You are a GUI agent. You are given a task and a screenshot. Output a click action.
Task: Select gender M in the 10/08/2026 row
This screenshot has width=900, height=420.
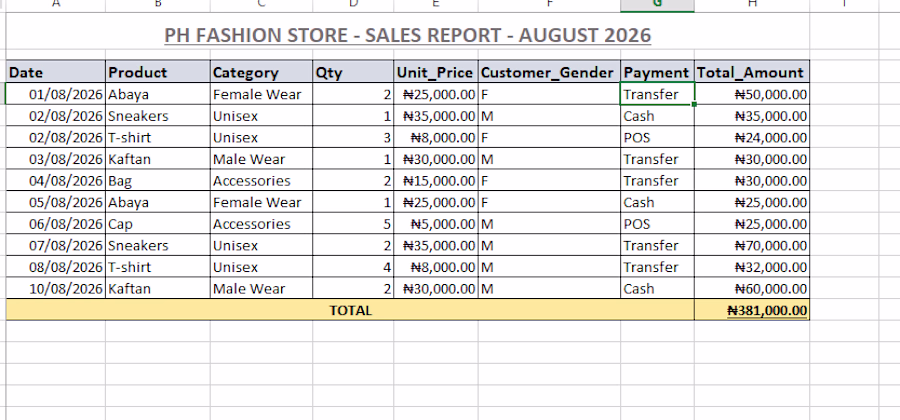(549, 289)
